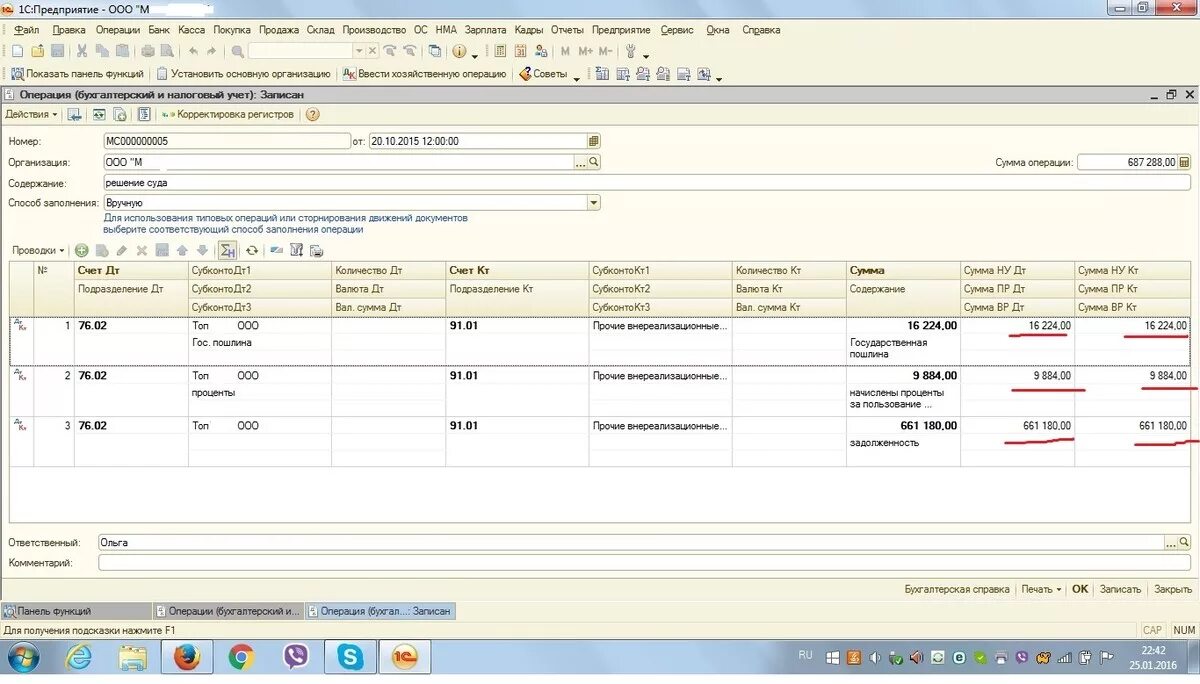This screenshot has width=1200, height=684.
Task: Open the Calculator toolbar icon
Action: click(500, 51)
